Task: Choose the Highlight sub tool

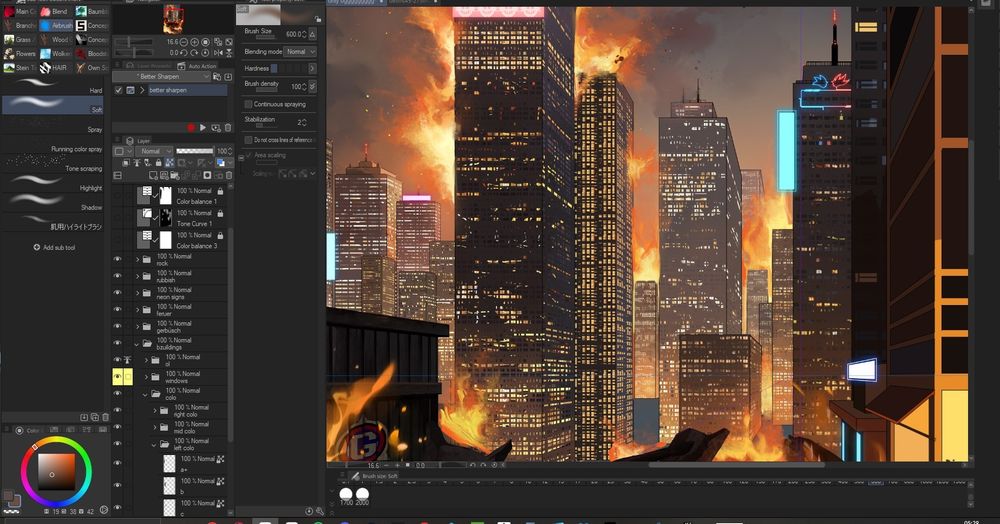Action: 52,186
